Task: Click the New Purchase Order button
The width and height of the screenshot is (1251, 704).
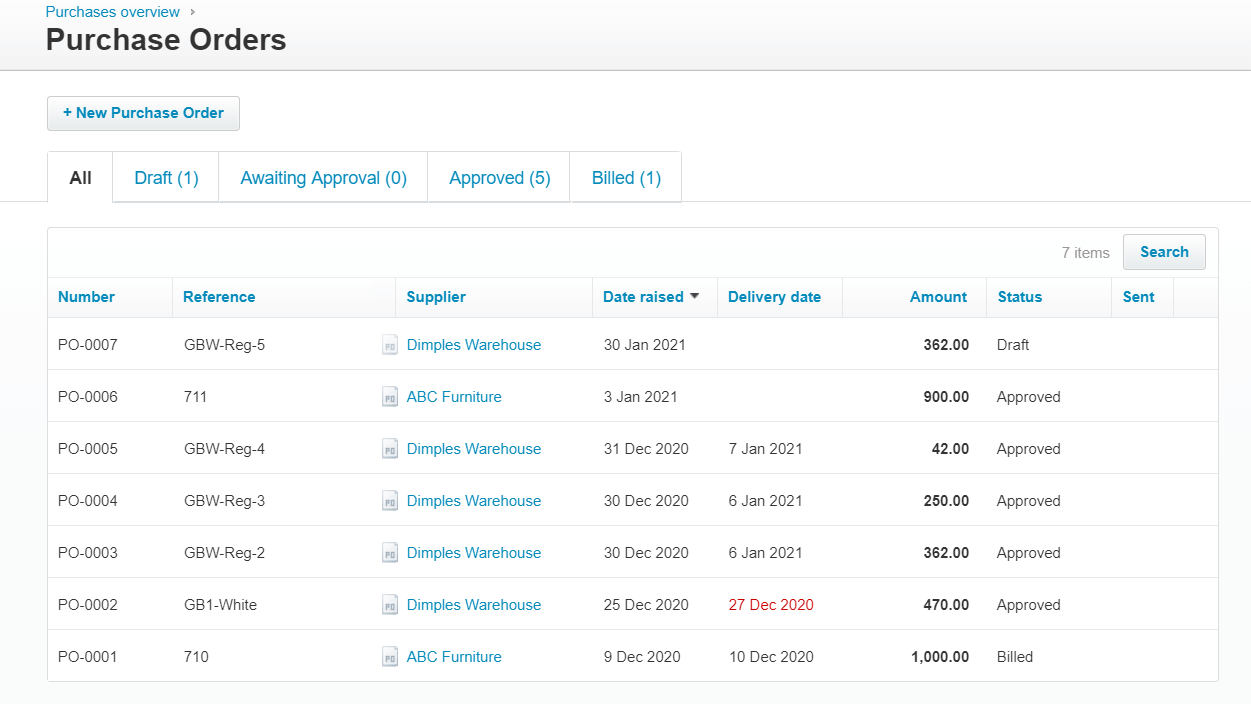Action: pos(143,113)
